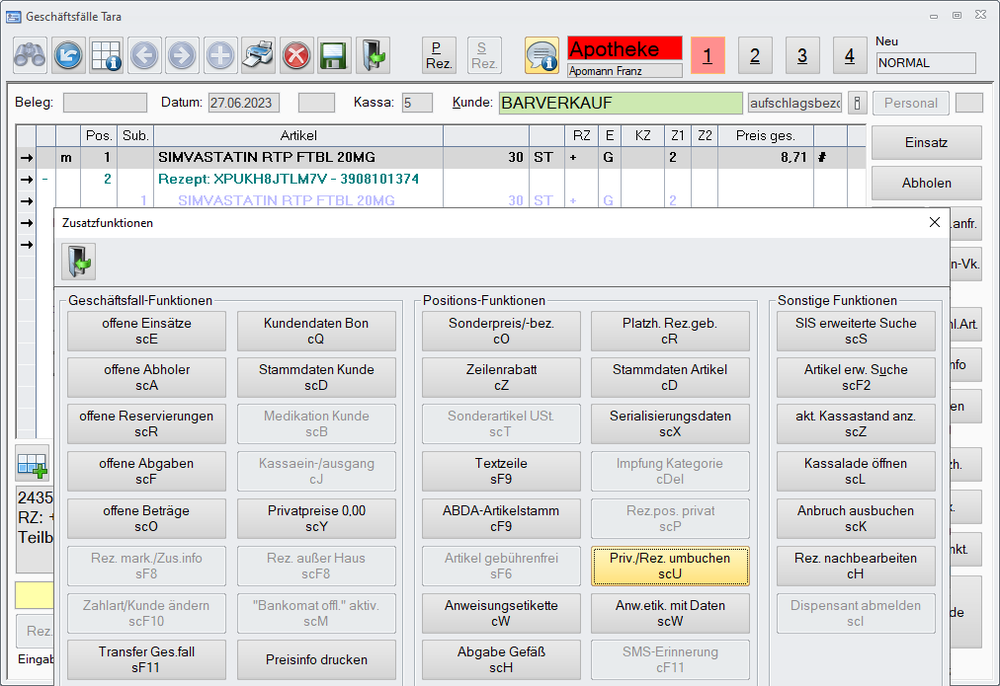The height and width of the screenshot is (686, 1000).
Task: Click the printer icon in toolbar
Action: pos(259,55)
